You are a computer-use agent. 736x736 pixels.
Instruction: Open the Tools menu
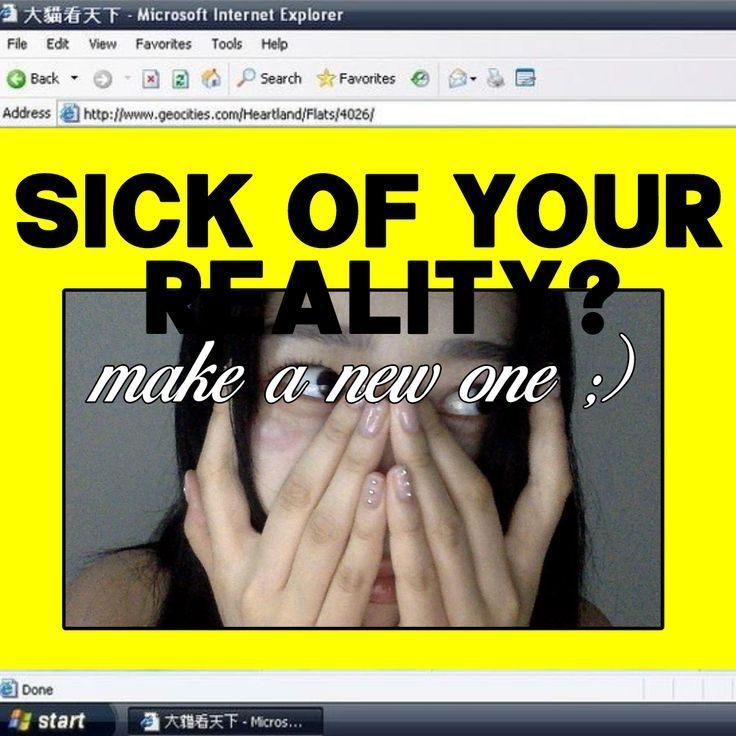tap(226, 44)
